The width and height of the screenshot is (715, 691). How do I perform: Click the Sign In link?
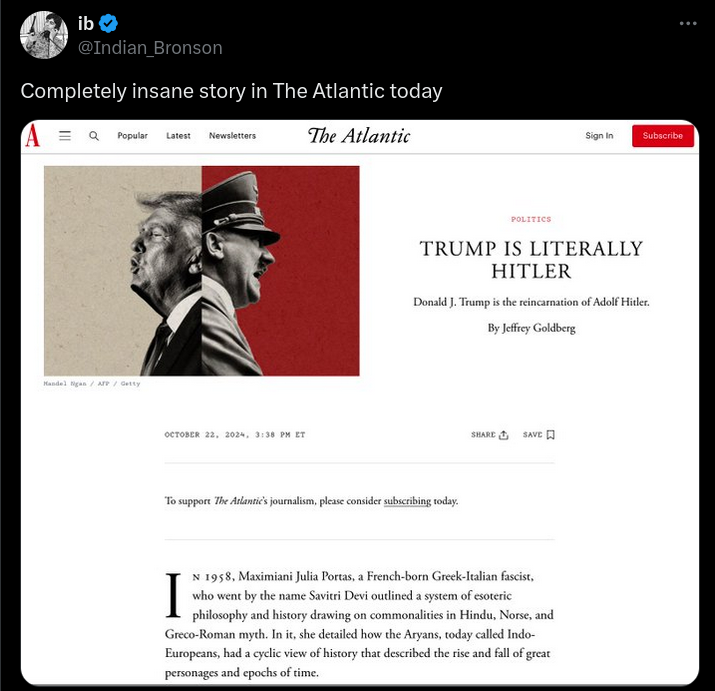(599, 135)
